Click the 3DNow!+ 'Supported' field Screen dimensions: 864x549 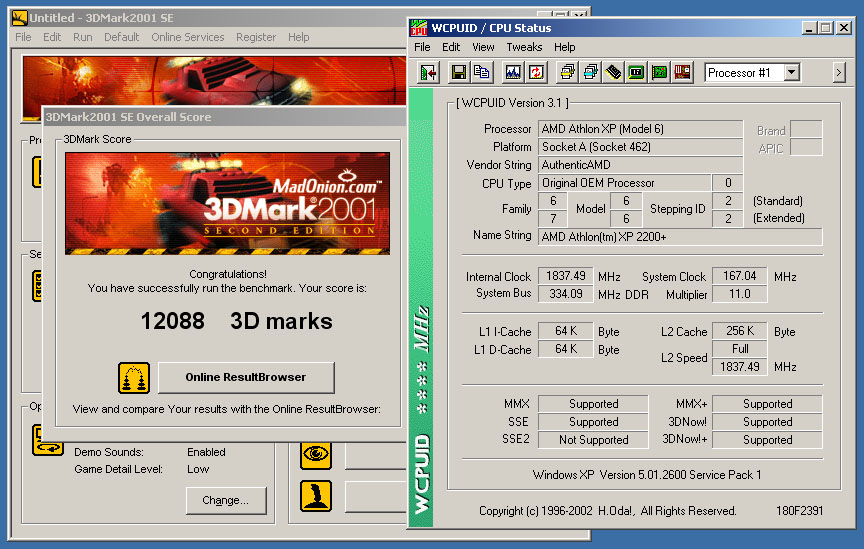pyautogui.click(x=767, y=440)
